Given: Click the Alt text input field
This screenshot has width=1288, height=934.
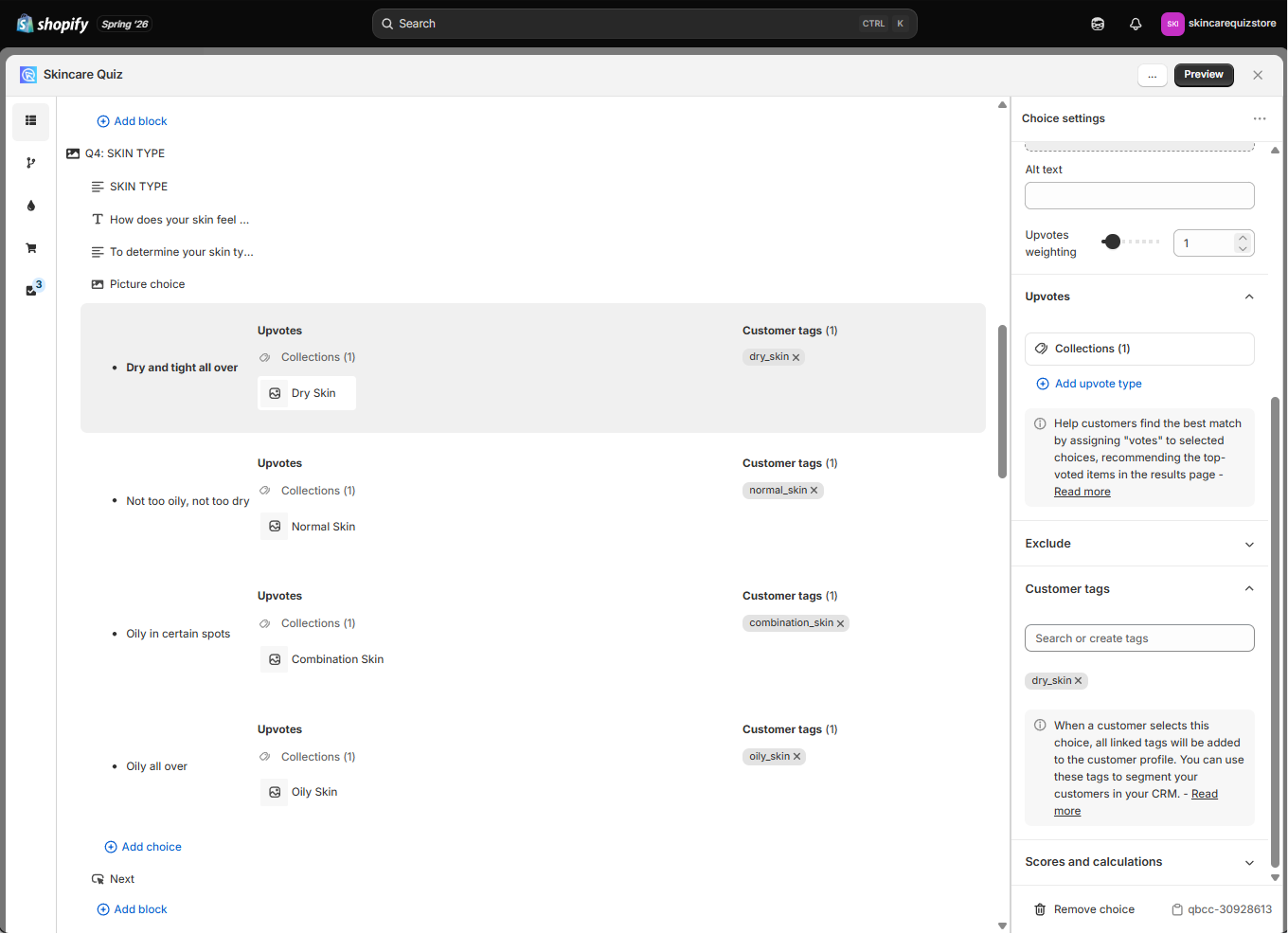Looking at the screenshot, I should click(x=1139, y=196).
